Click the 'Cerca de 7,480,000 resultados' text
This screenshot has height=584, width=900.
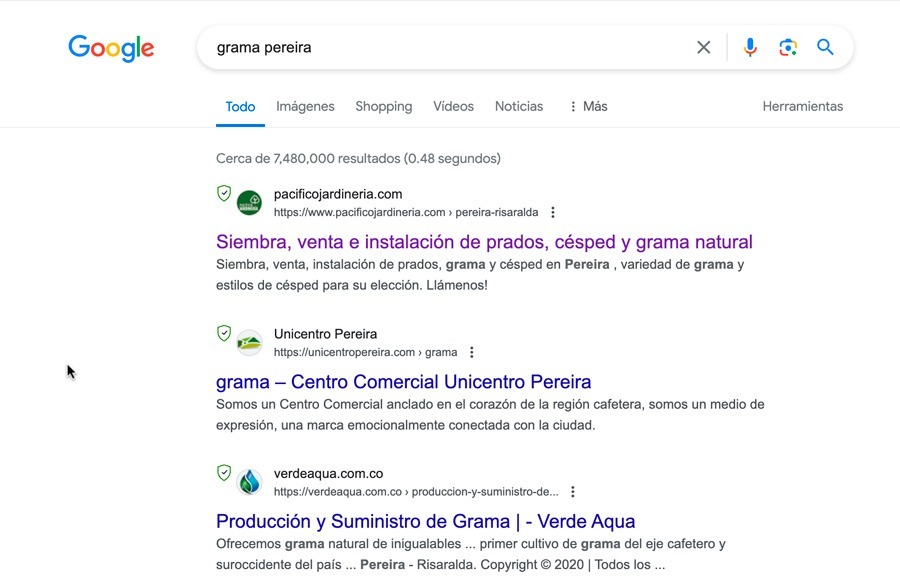(x=358, y=158)
